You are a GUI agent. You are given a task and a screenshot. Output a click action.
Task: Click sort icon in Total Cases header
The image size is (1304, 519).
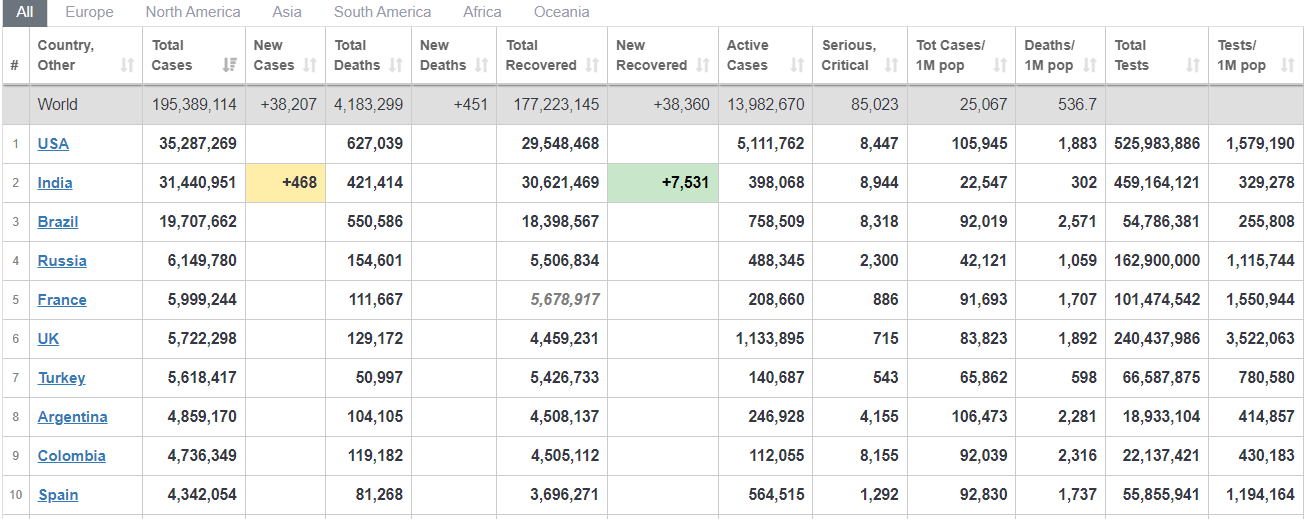(x=230, y=65)
